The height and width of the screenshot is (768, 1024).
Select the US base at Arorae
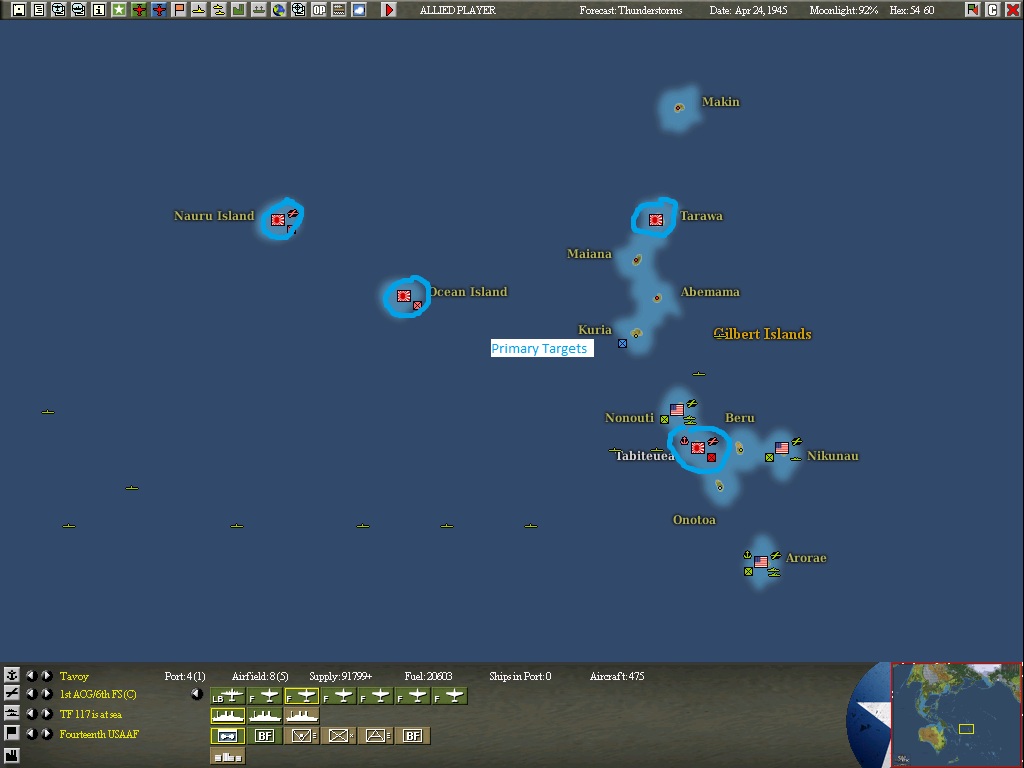point(761,562)
